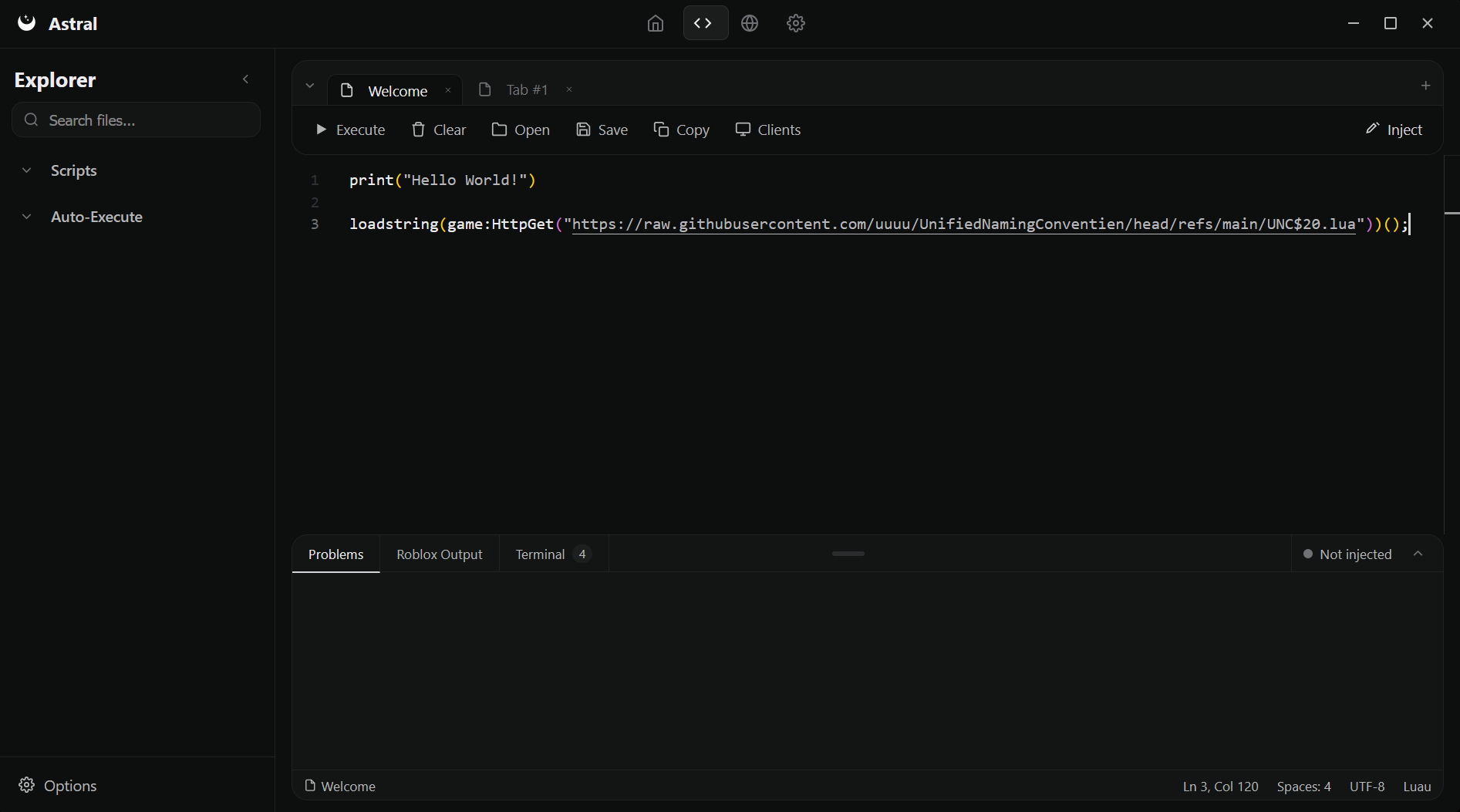Click the Save floppy disk icon
The width and height of the screenshot is (1460, 812).
[583, 130]
